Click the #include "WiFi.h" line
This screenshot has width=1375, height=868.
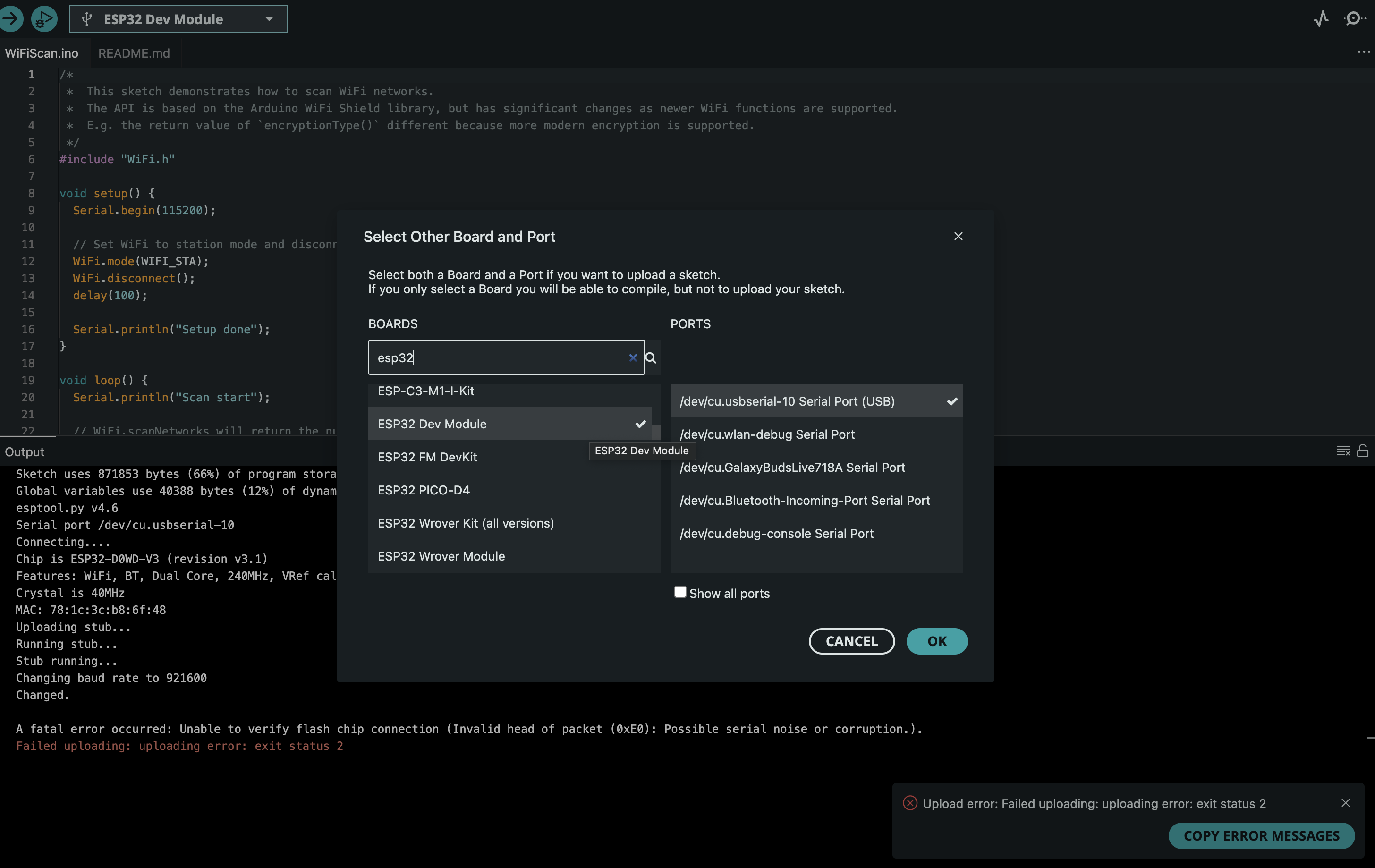[117, 159]
